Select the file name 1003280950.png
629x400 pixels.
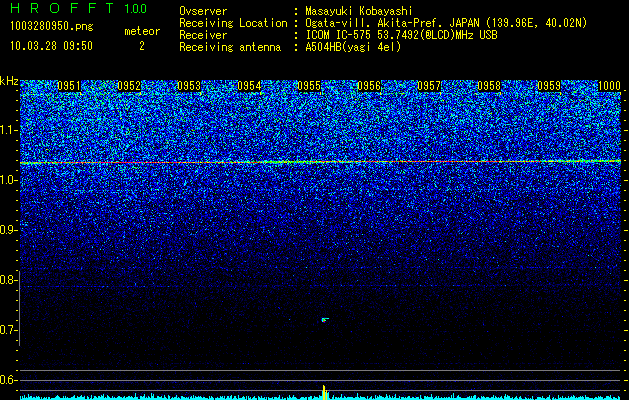pyautogui.click(x=52, y=27)
